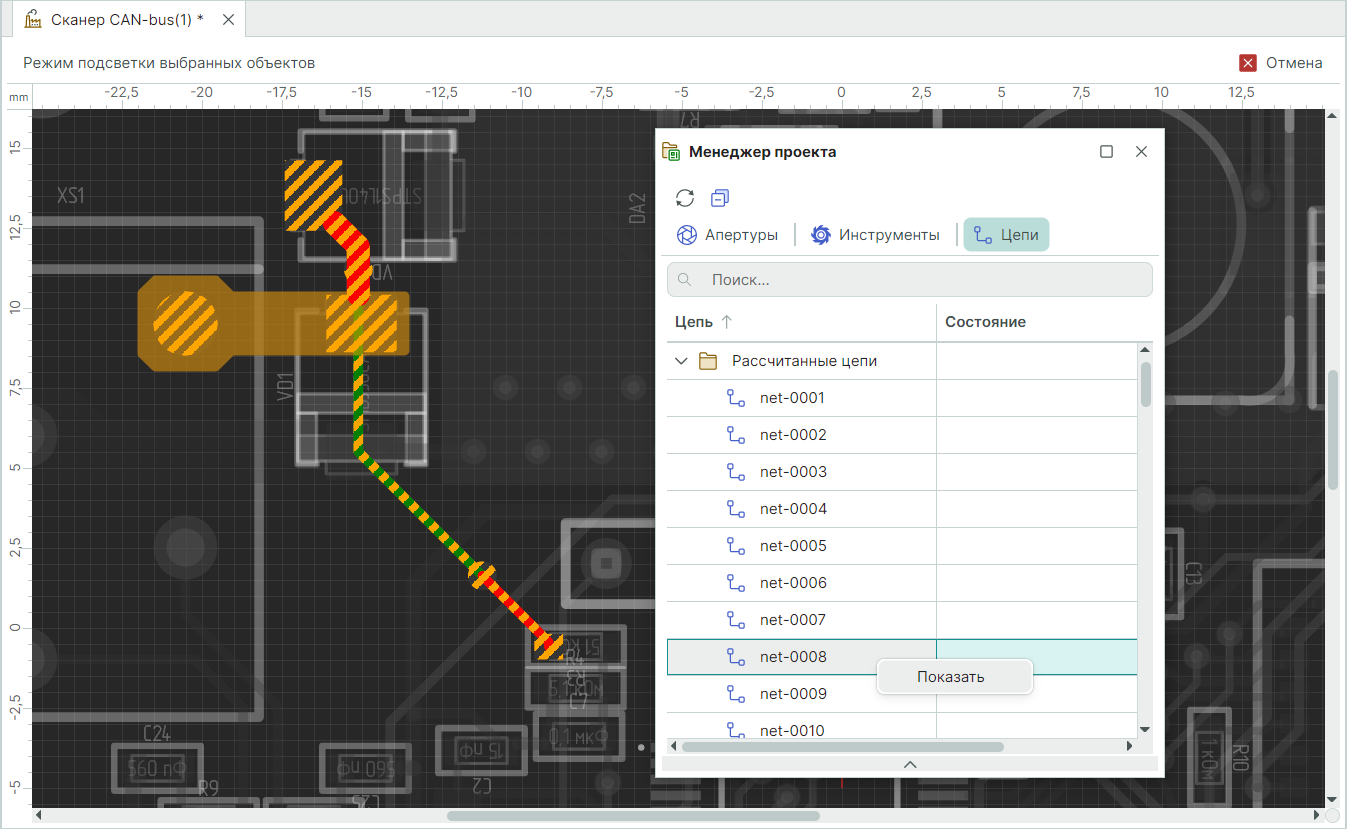Collapse the panel with the bottom chevron
The height and width of the screenshot is (829, 1347).
(910, 764)
